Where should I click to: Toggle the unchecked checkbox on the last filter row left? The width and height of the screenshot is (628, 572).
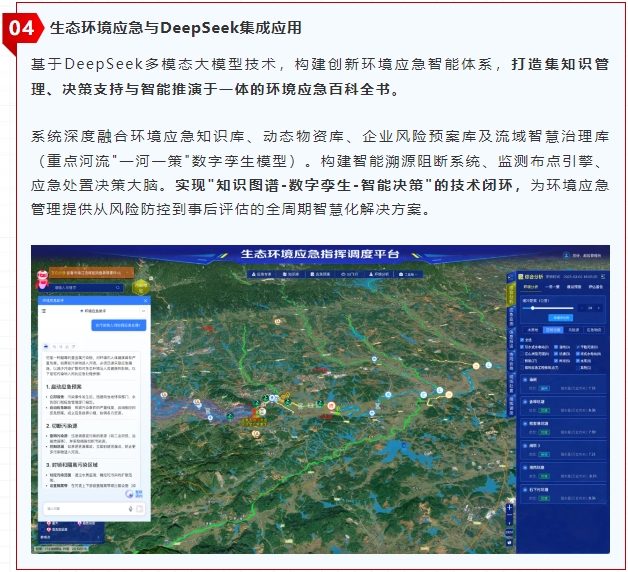522,367
